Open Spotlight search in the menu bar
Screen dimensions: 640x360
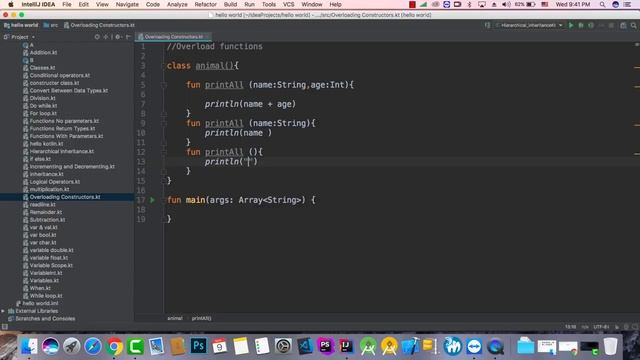click(x=602, y=4)
